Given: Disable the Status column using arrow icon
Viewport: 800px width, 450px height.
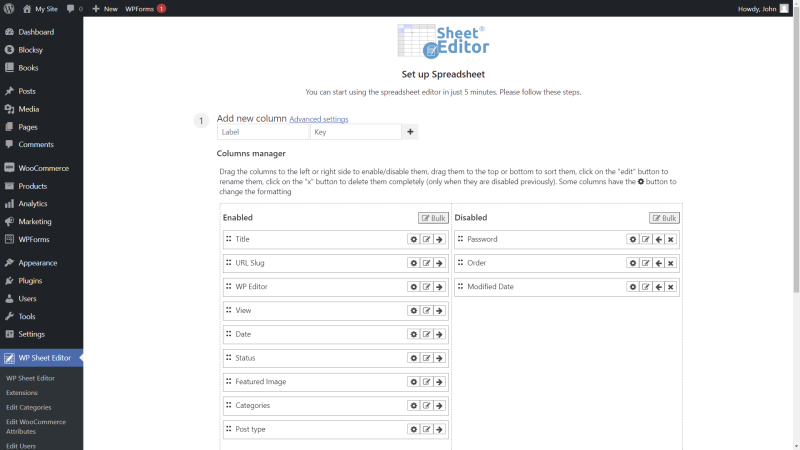Looking at the screenshot, I should pos(439,358).
